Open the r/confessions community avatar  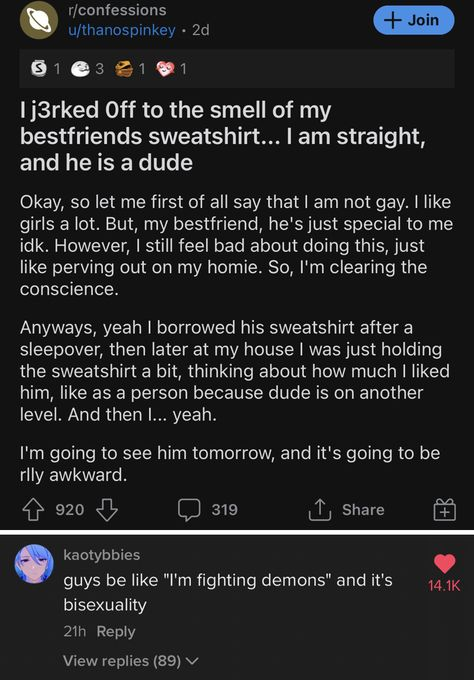tap(39, 20)
